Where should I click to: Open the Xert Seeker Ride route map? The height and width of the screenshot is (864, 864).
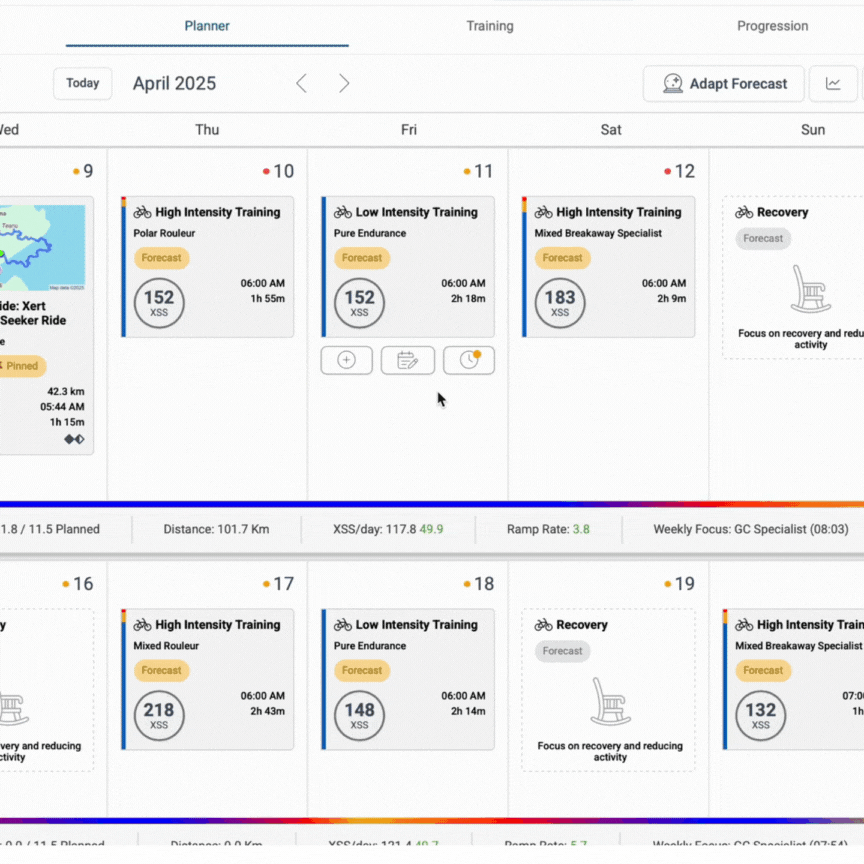click(42, 248)
